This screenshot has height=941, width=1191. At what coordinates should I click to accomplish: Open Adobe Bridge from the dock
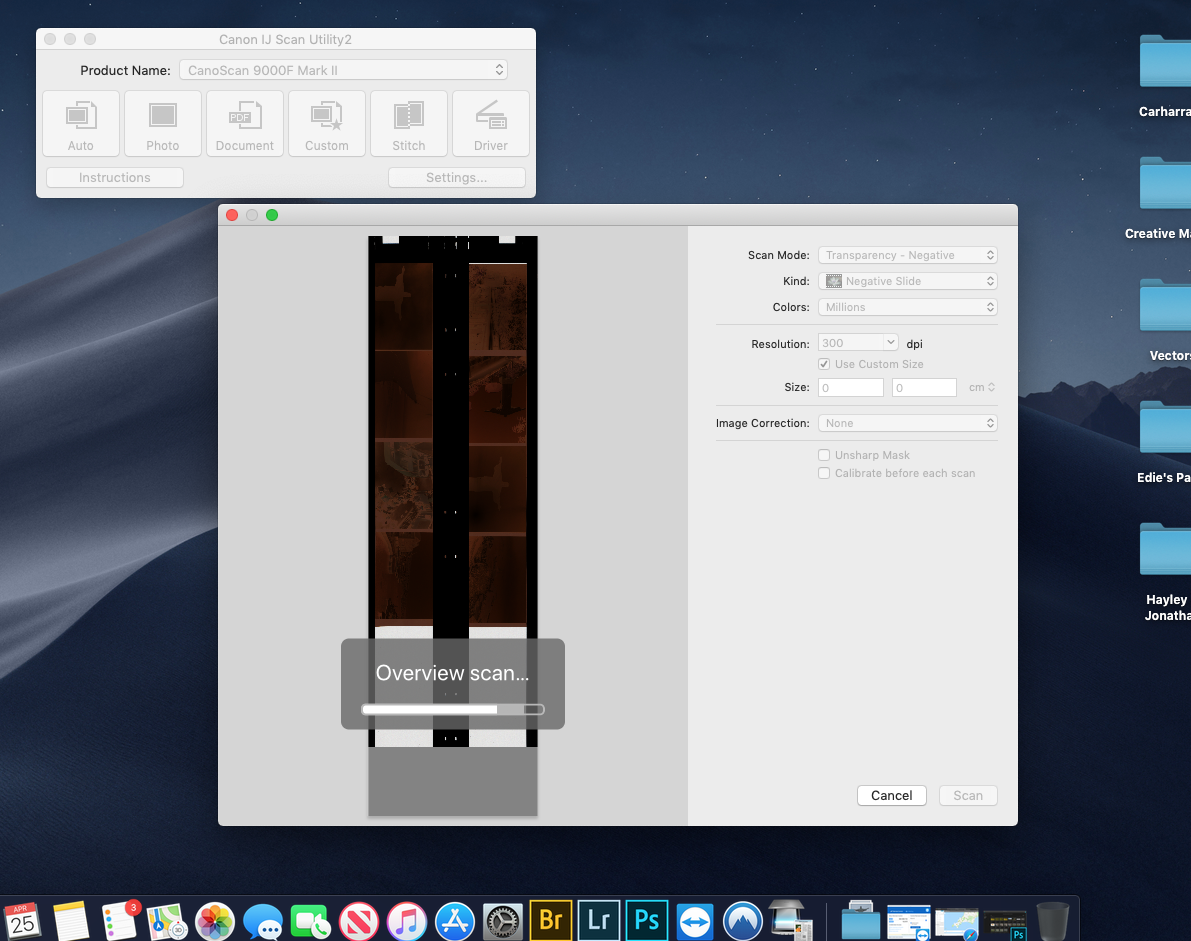click(551, 919)
